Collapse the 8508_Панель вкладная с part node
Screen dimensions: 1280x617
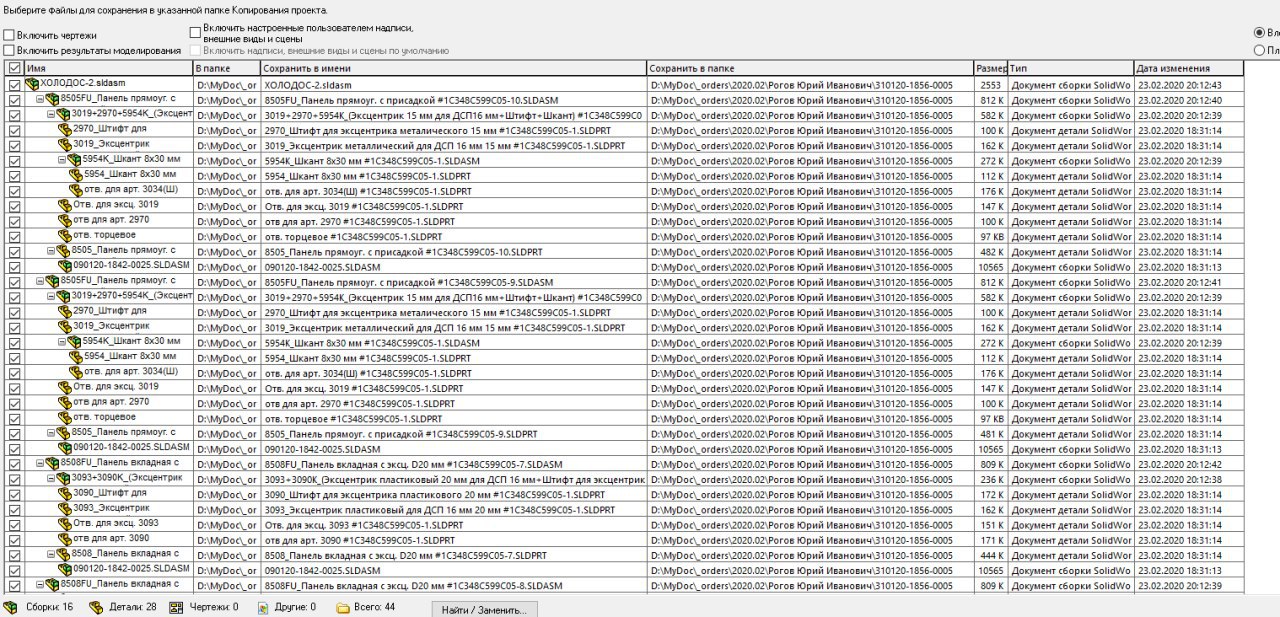tap(52, 554)
